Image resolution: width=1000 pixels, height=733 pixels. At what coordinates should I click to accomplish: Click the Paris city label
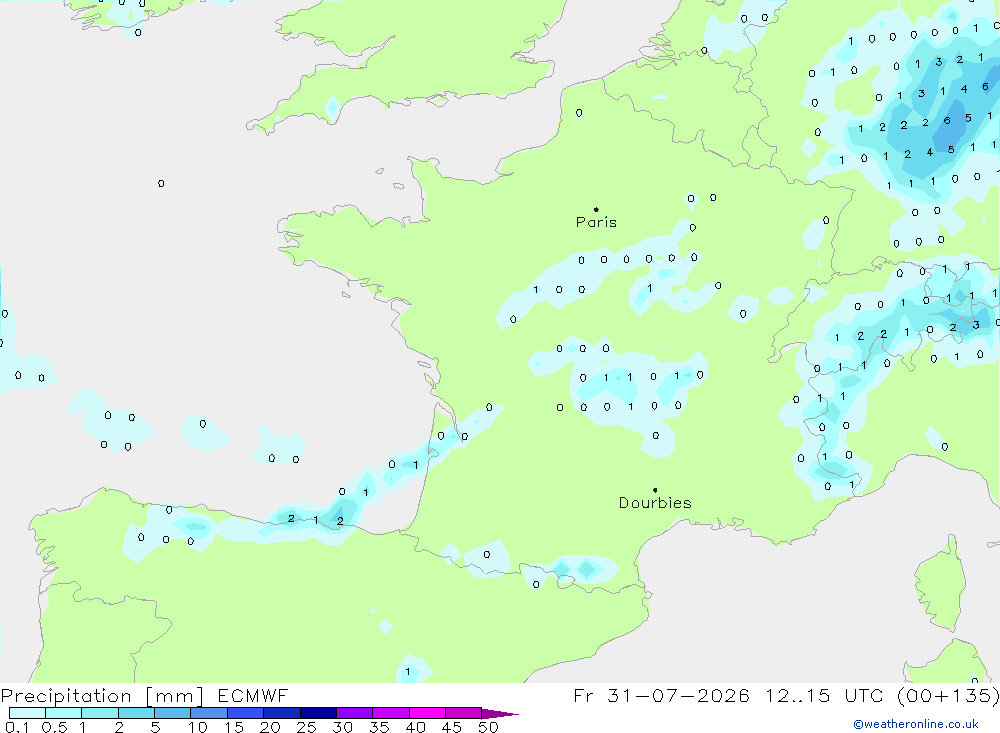point(596,222)
